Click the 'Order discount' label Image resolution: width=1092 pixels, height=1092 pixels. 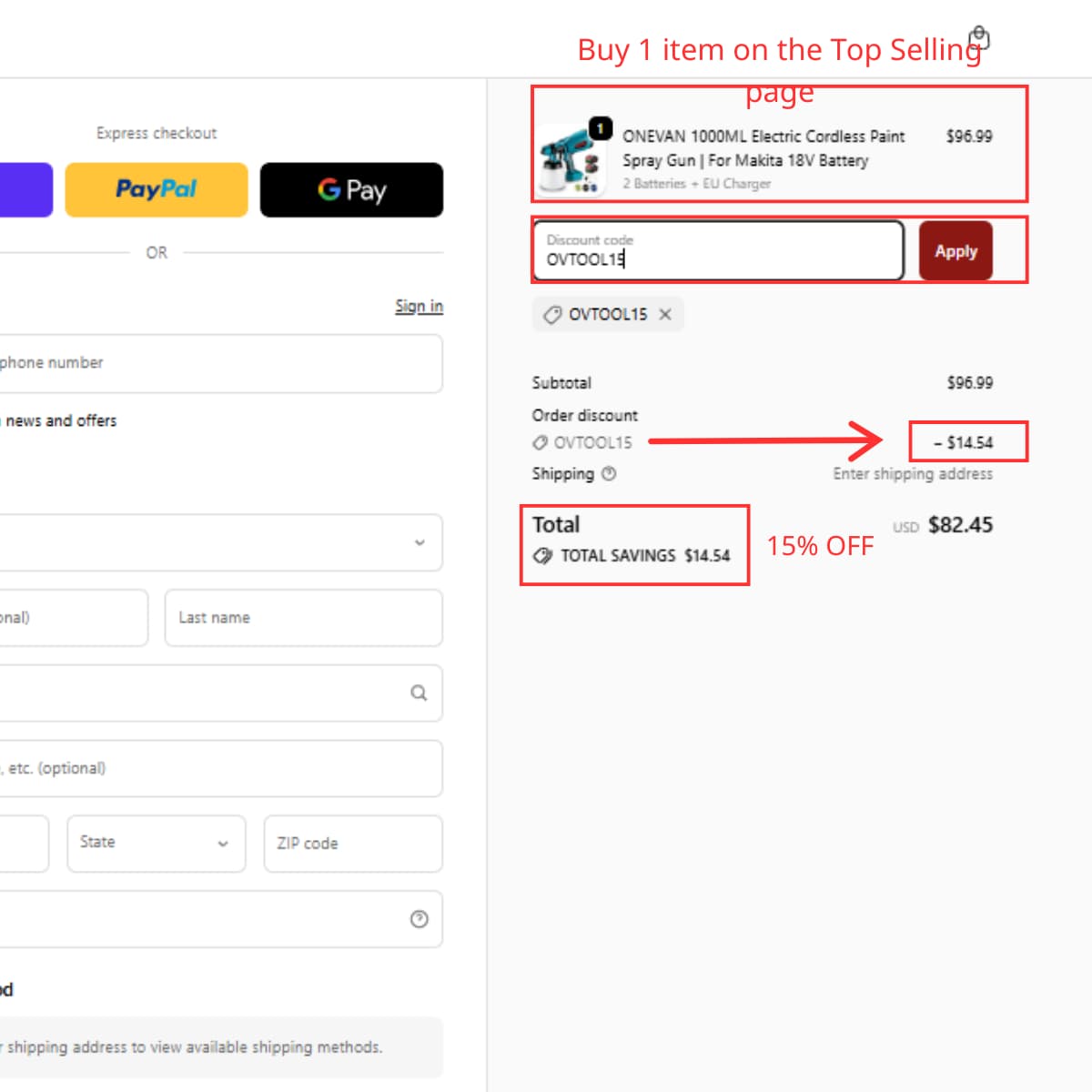tap(584, 415)
